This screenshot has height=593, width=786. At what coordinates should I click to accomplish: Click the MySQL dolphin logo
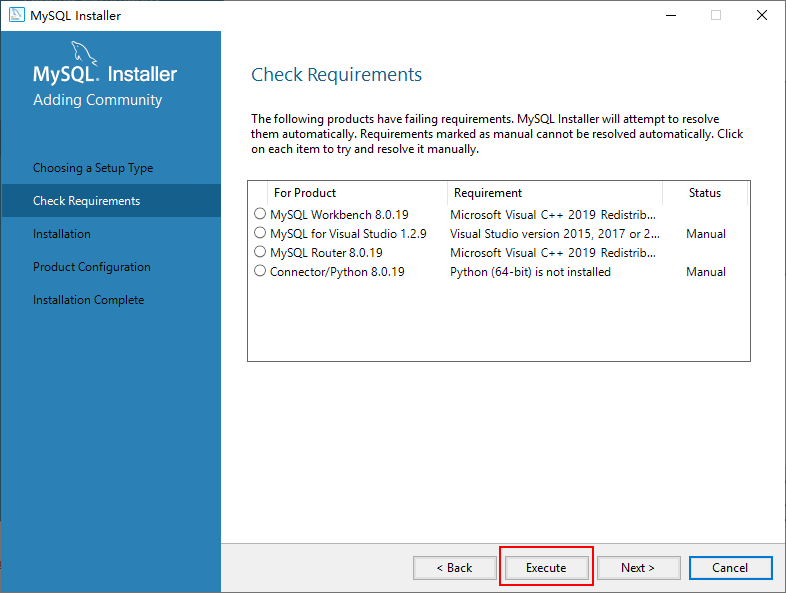86,55
